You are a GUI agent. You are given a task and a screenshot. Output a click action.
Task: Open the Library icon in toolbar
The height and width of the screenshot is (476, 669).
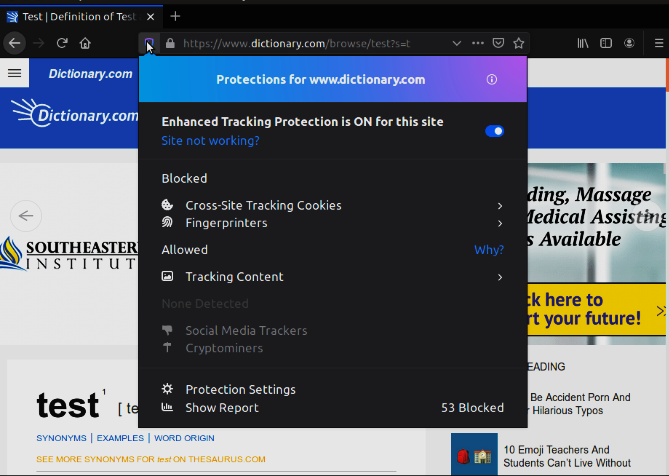(x=583, y=43)
